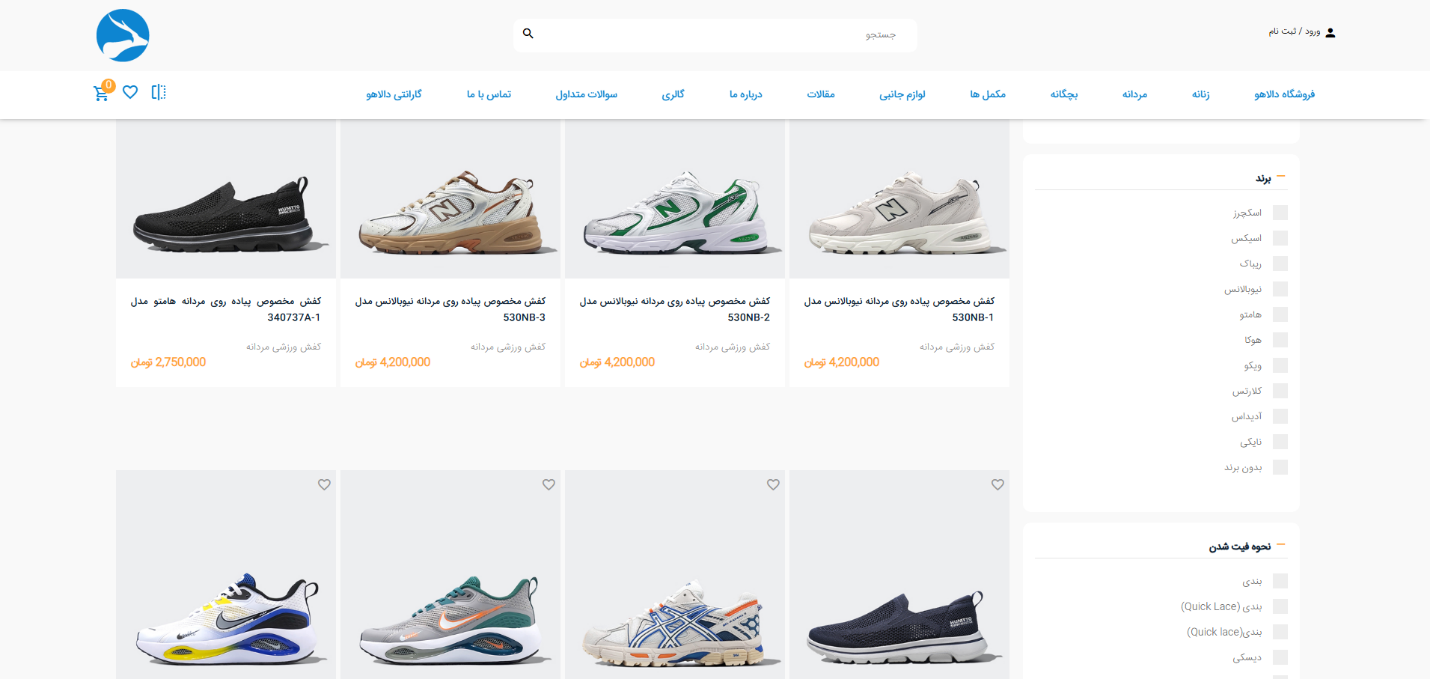This screenshot has width=1430, height=679.
Task: Click the 2,750,000 تومان price
Action: click(x=168, y=362)
